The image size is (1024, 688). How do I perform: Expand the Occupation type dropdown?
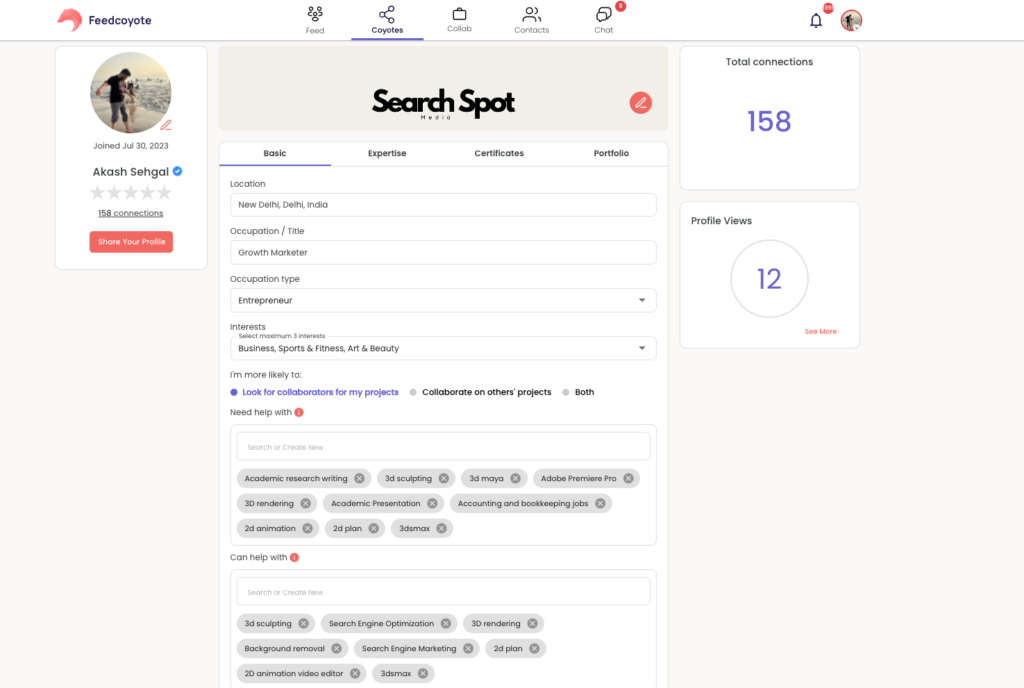coord(641,300)
